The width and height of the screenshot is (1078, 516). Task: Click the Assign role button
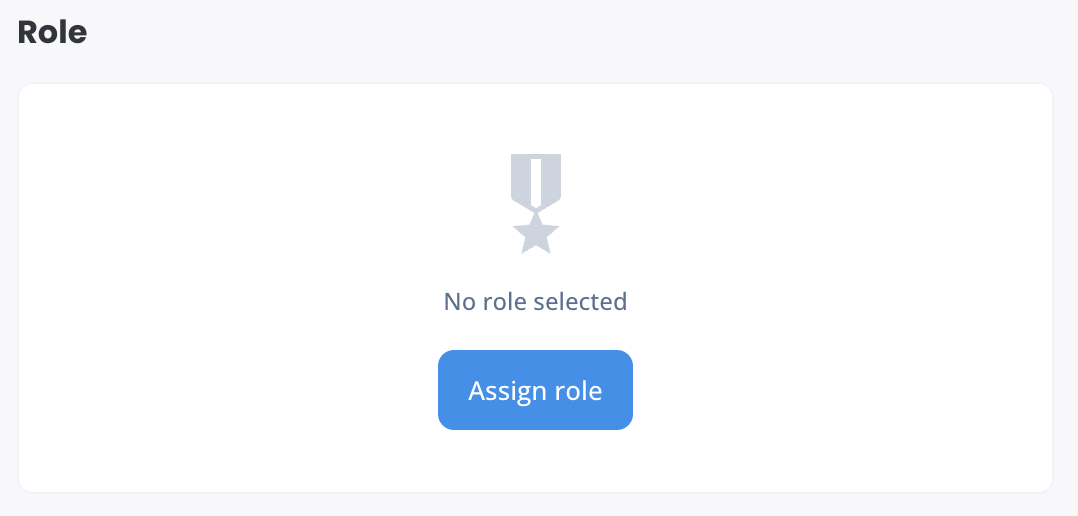point(535,390)
